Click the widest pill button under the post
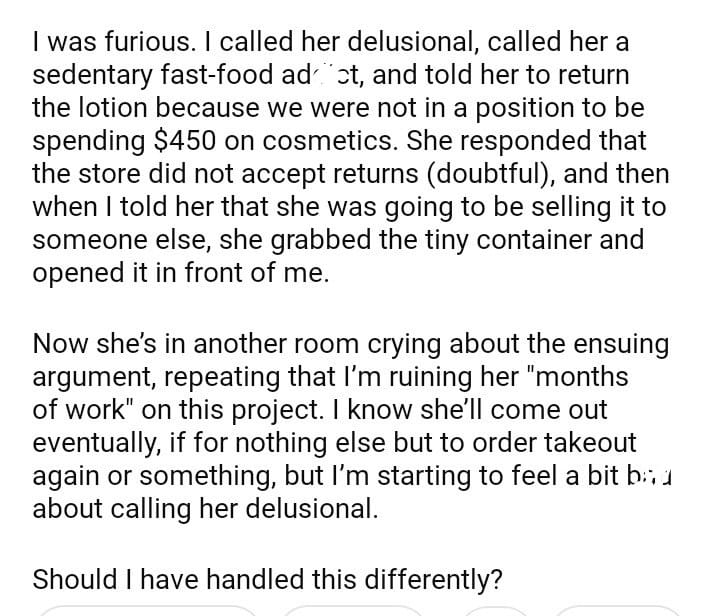The height and width of the screenshot is (616, 713). [x=147, y=610]
